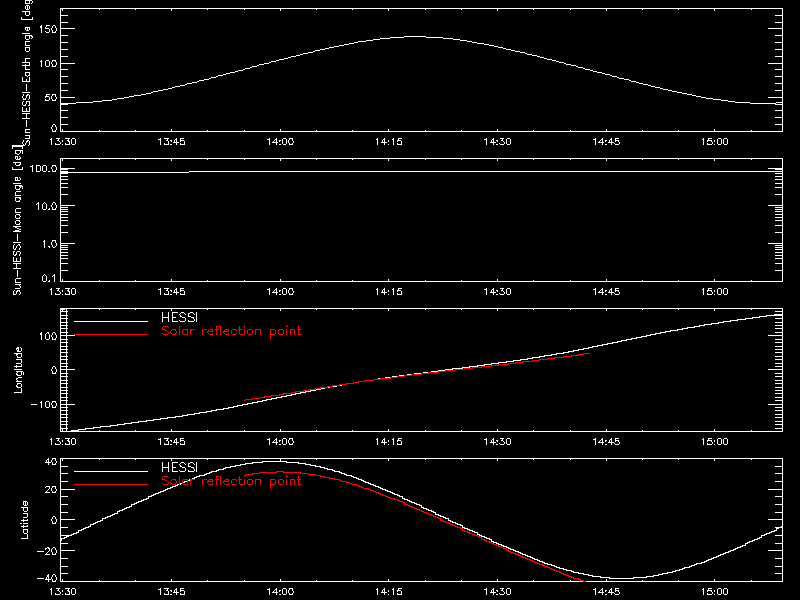Select the HESSI legend text in Latitude plot

pyautogui.click(x=179, y=467)
